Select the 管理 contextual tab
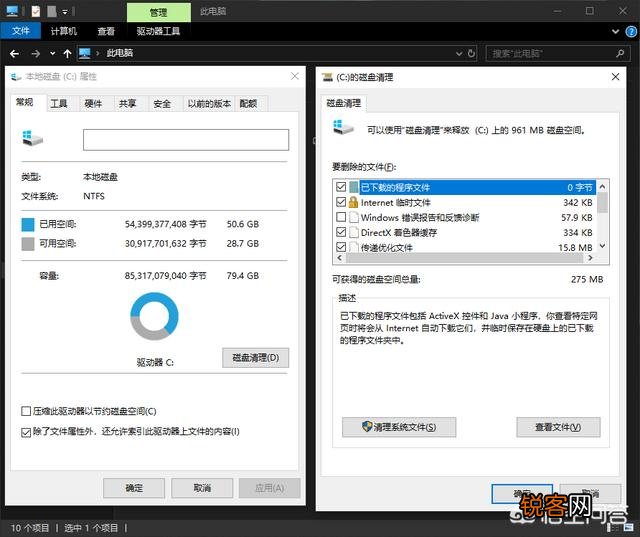 coord(159,12)
